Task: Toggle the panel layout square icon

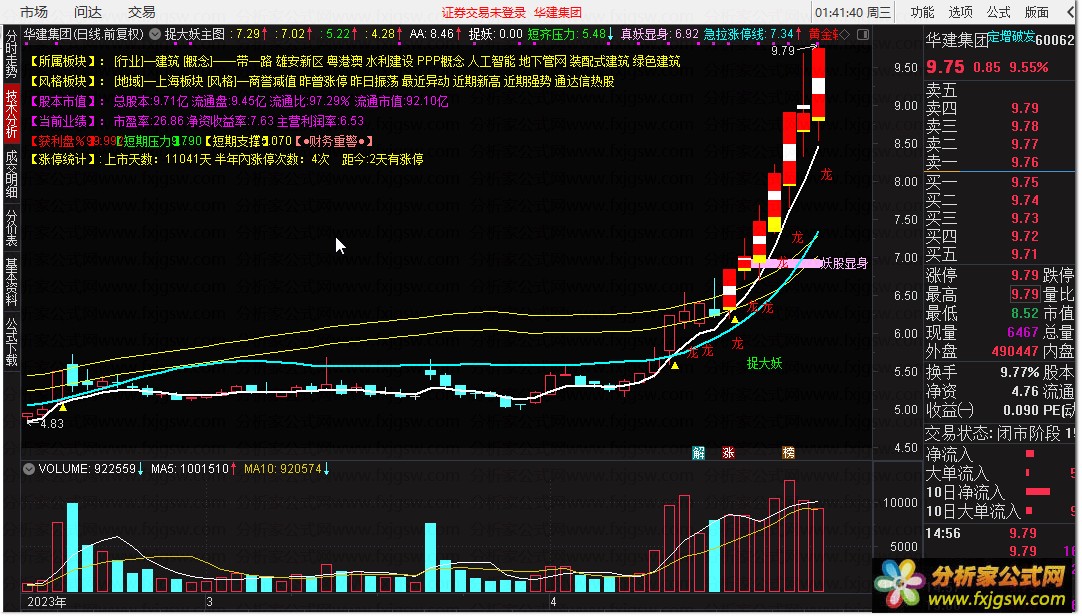Action: click(x=863, y=34)
